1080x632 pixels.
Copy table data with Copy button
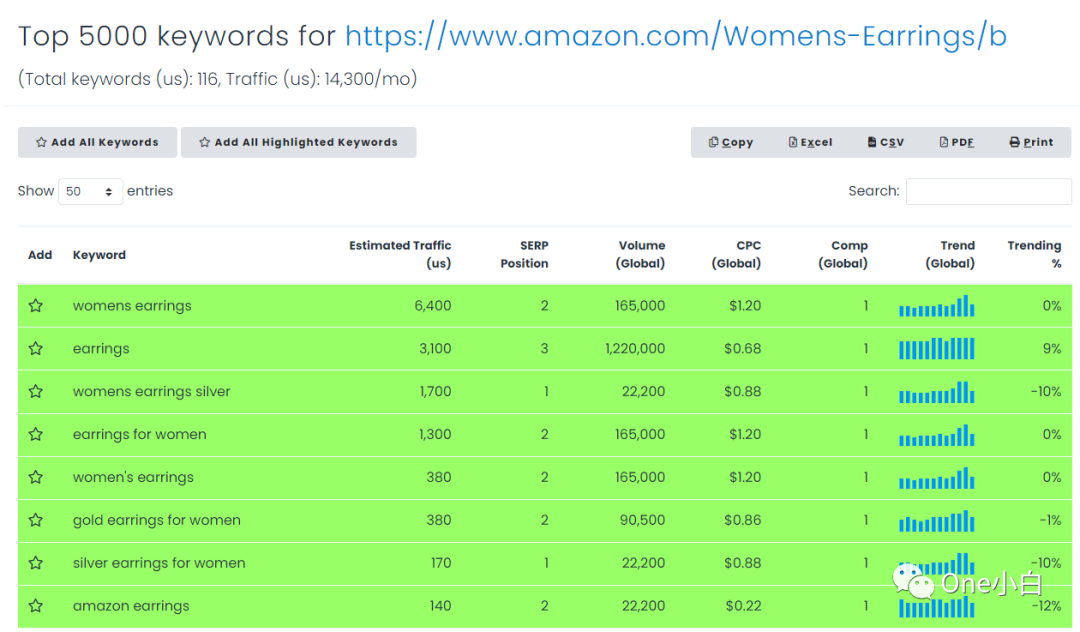730,143
